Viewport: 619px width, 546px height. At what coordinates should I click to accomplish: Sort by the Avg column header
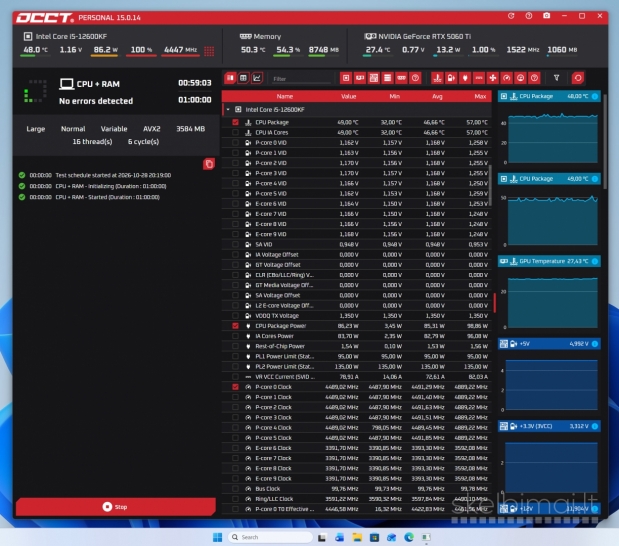(437, 96)
